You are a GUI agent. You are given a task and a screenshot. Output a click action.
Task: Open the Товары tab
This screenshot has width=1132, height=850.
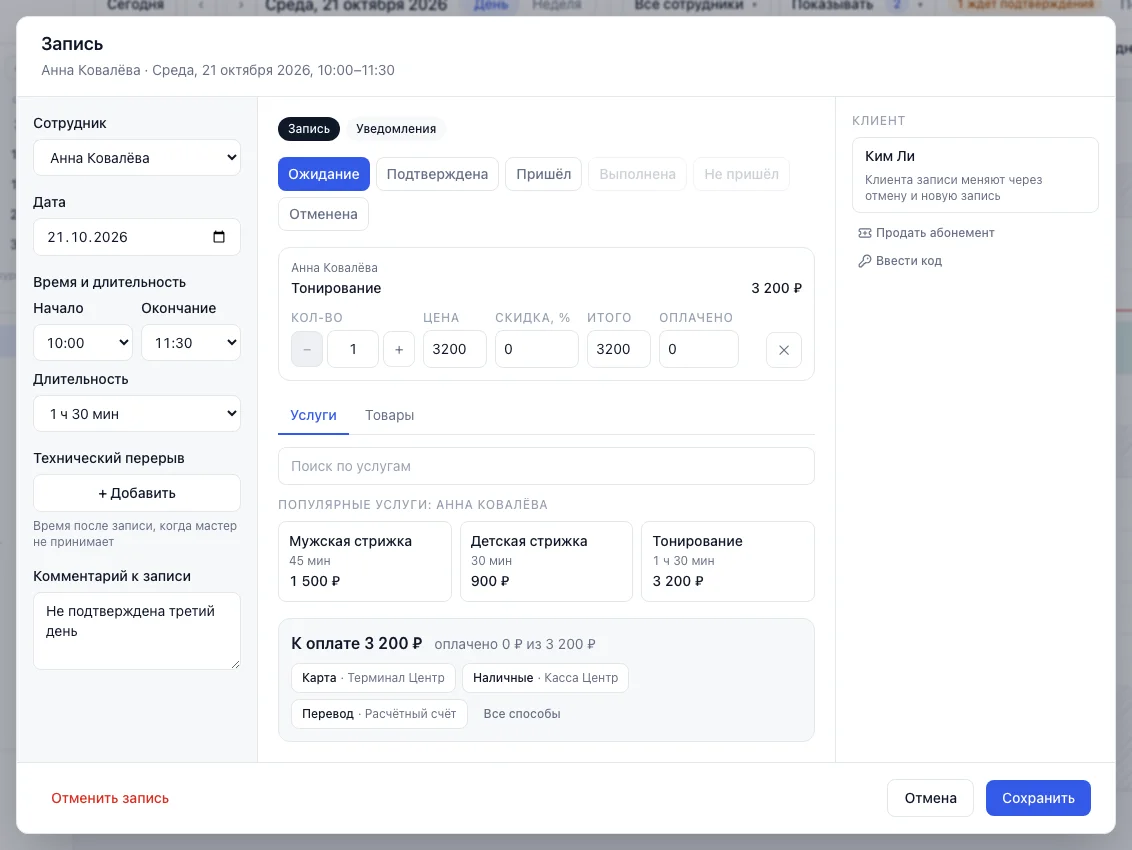[x=389, y=415]
